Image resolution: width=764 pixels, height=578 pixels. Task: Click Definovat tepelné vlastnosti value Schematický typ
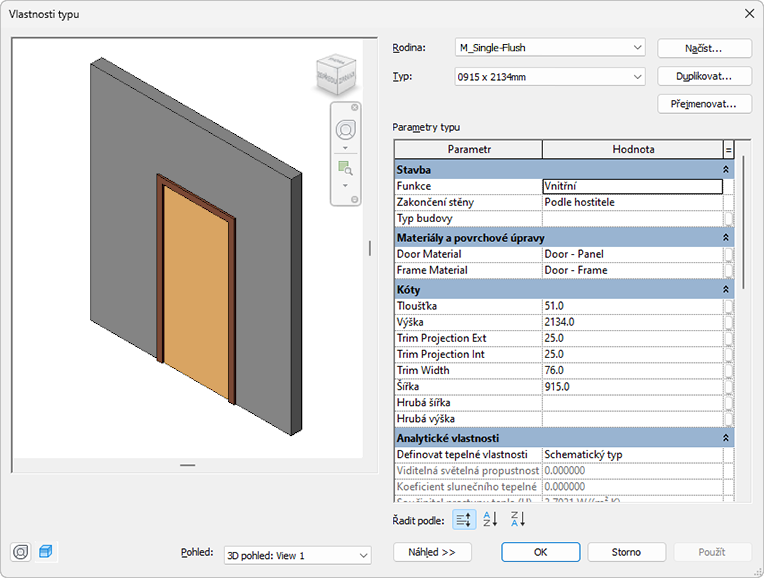tap(632, 454)
